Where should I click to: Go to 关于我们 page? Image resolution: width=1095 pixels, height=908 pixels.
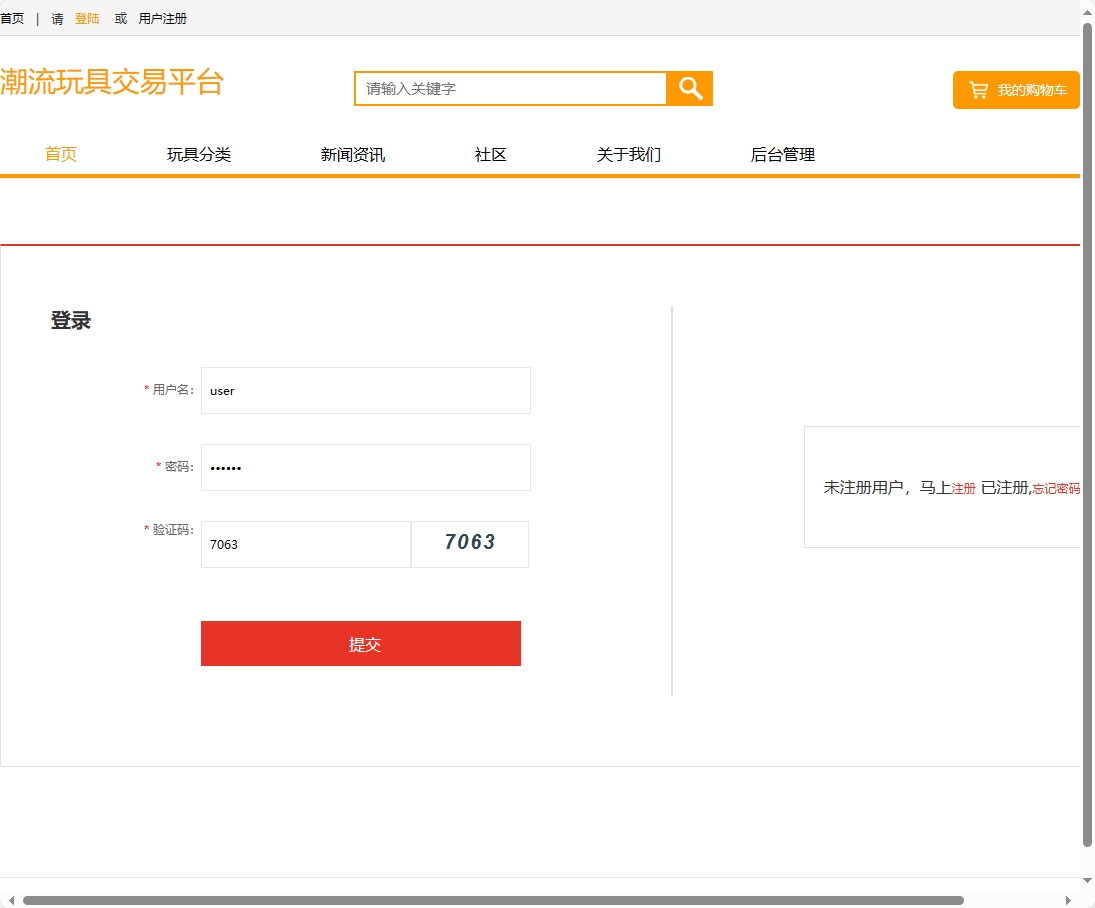[x=628, y=154]
